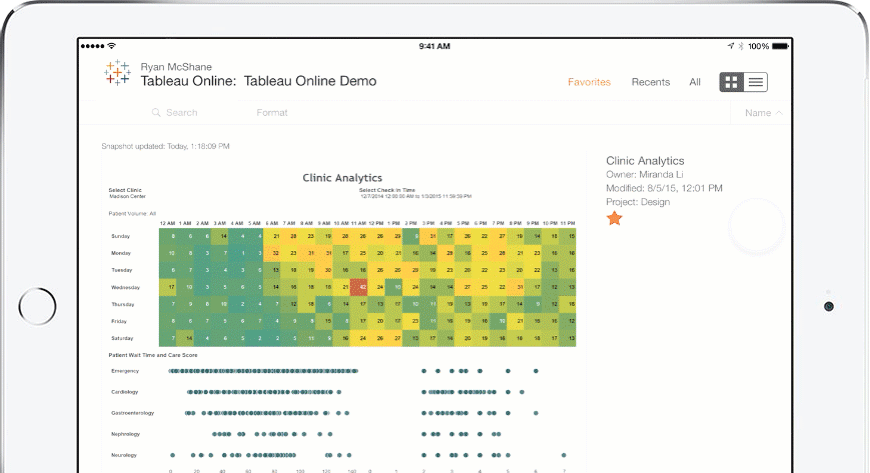Switch to list view layout

[x=756, y=83]
